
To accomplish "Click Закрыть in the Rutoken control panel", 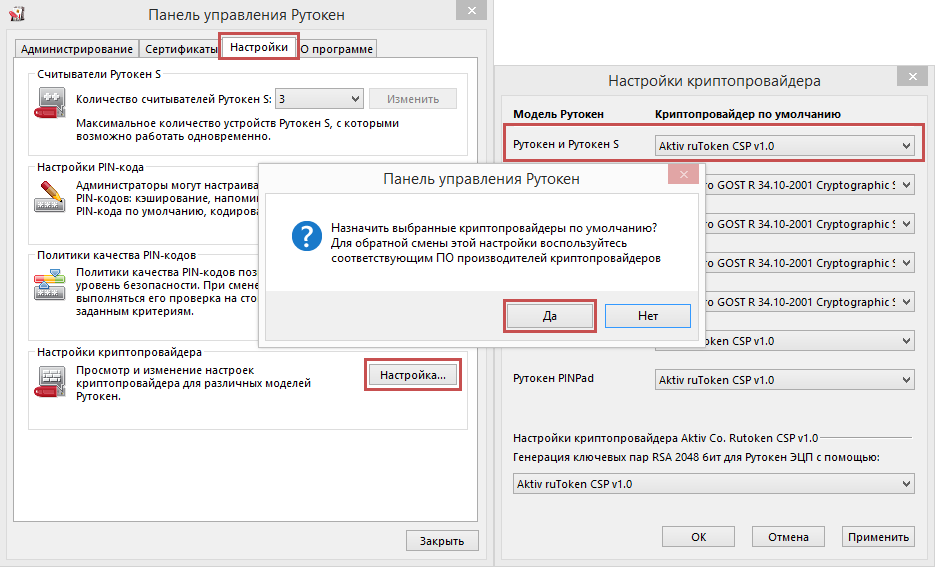I will (442, 541).
